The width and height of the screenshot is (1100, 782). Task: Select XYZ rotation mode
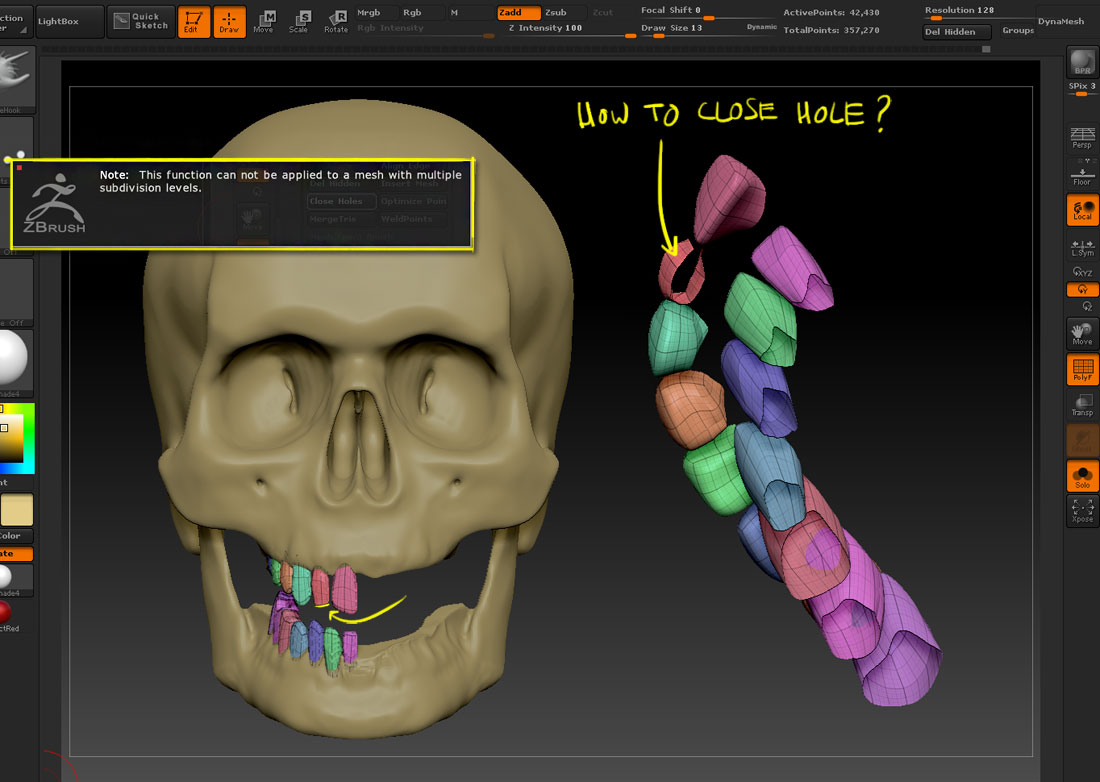[x=1082, y=272]
